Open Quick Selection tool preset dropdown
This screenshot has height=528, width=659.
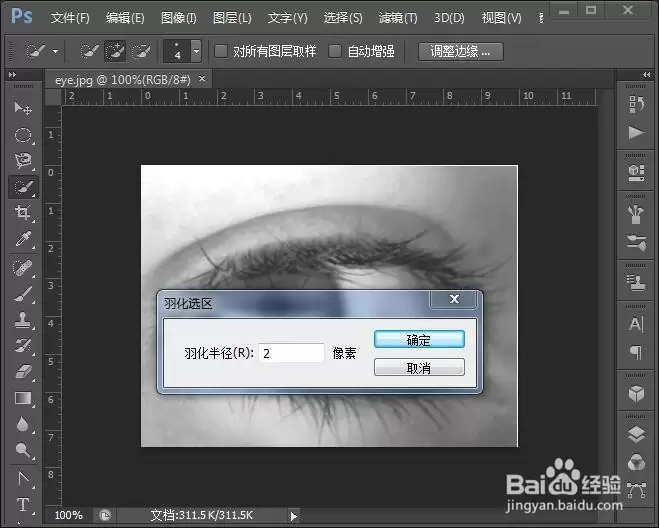pyautogui.click(x=55, y=52)
